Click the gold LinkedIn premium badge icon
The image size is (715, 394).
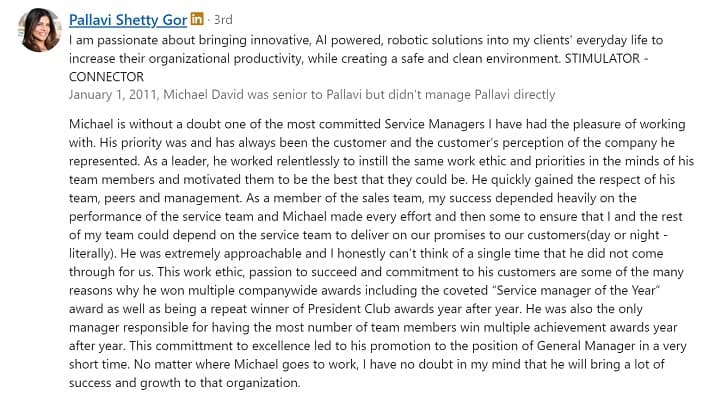[197, 19]
